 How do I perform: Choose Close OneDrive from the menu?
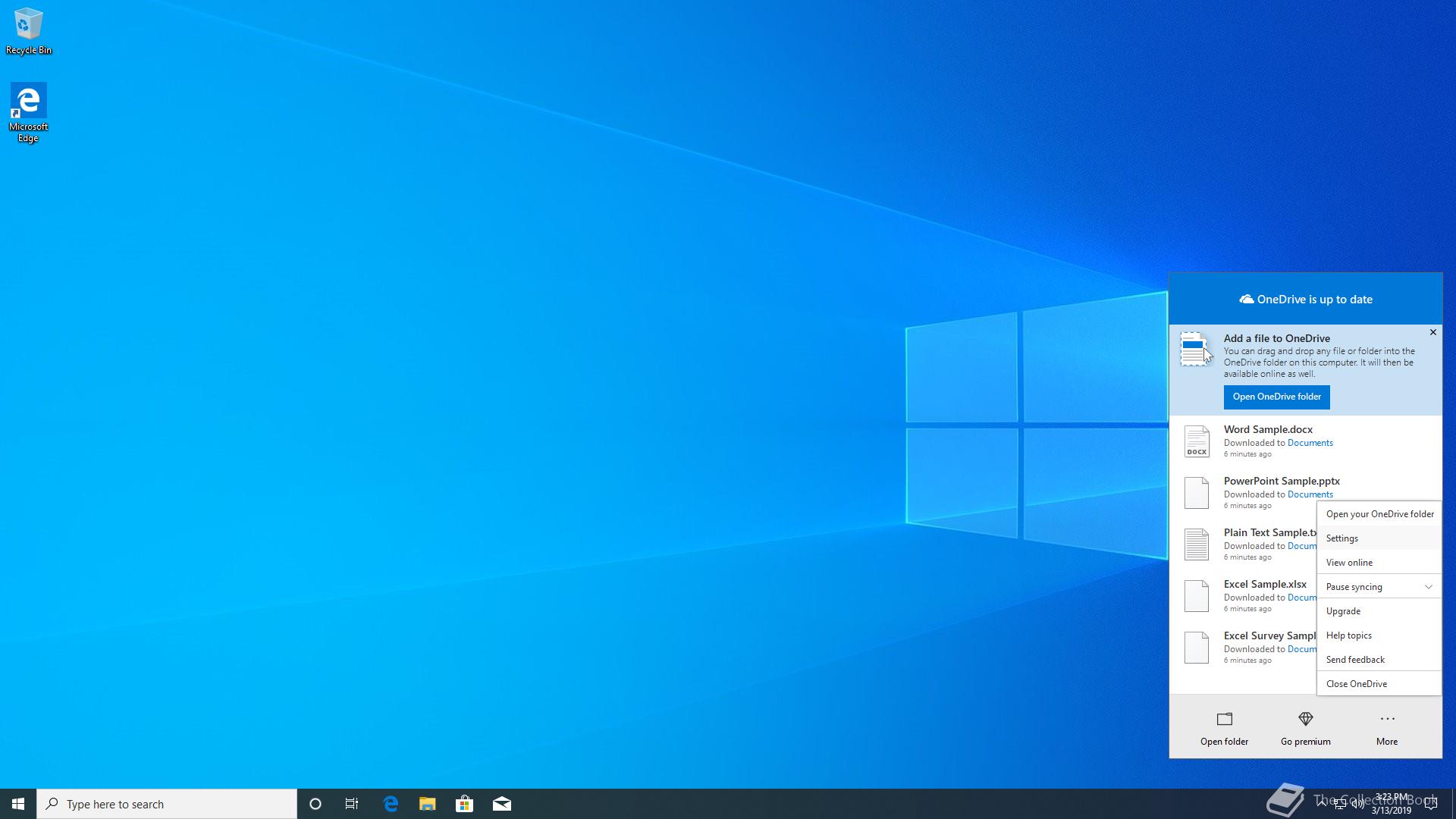click(x=1379, y=684)
